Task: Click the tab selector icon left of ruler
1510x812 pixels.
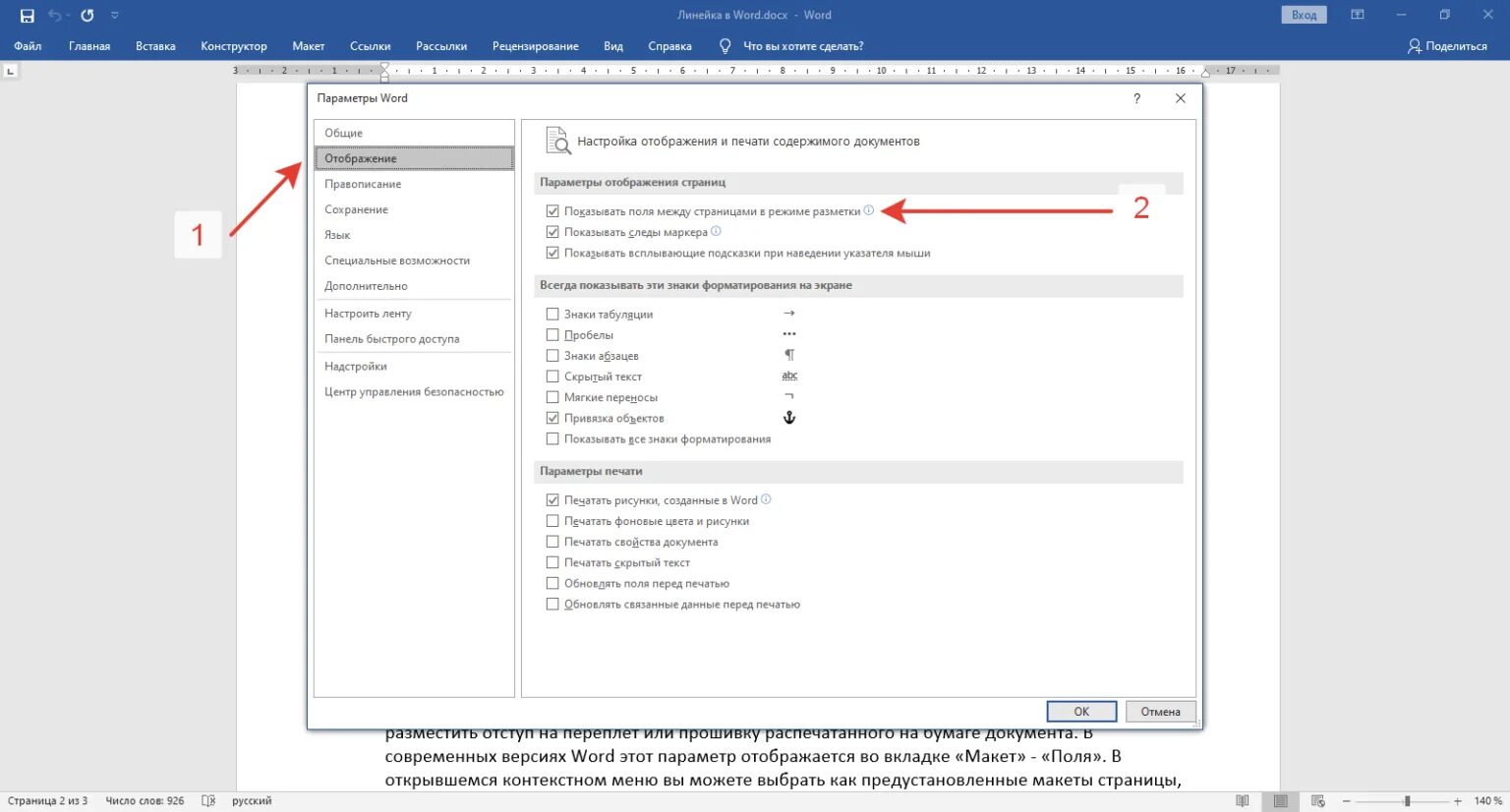Action: pyautogui.click(x=11, y=71)
